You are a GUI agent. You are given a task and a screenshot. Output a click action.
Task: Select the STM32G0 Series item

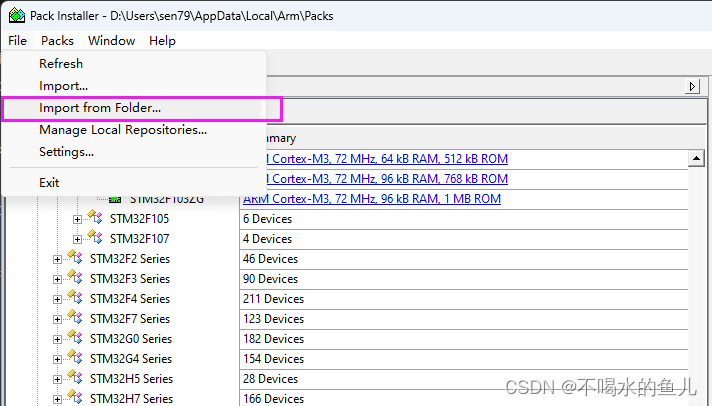131,339
